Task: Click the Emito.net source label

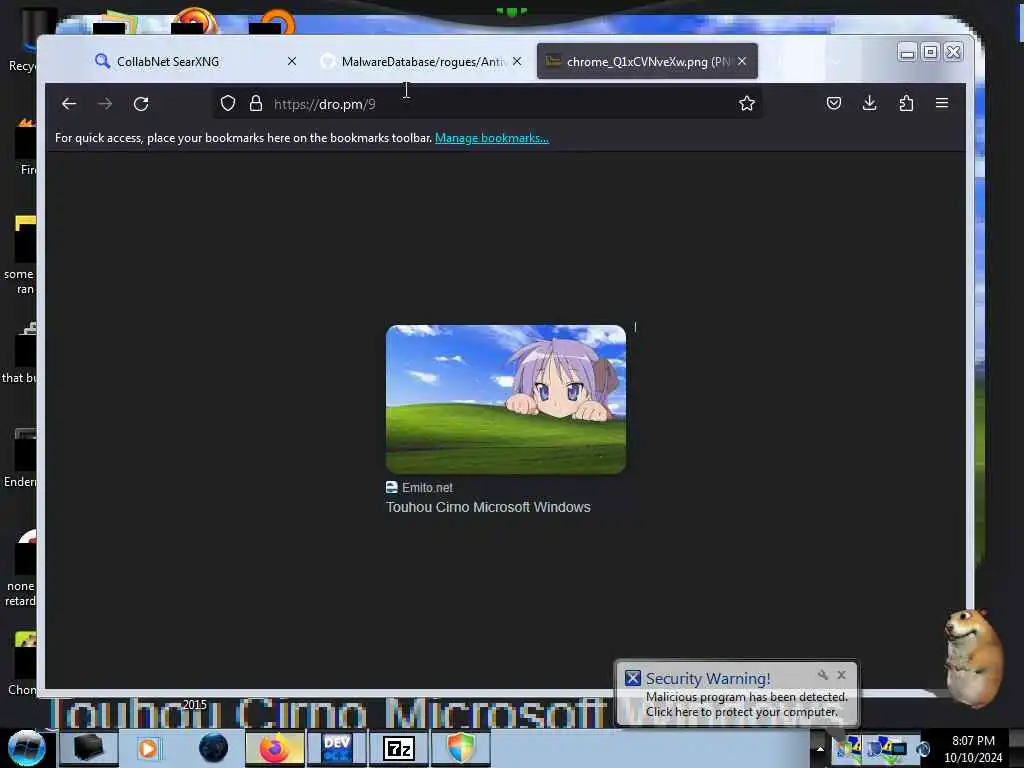Action: (419, 487)
